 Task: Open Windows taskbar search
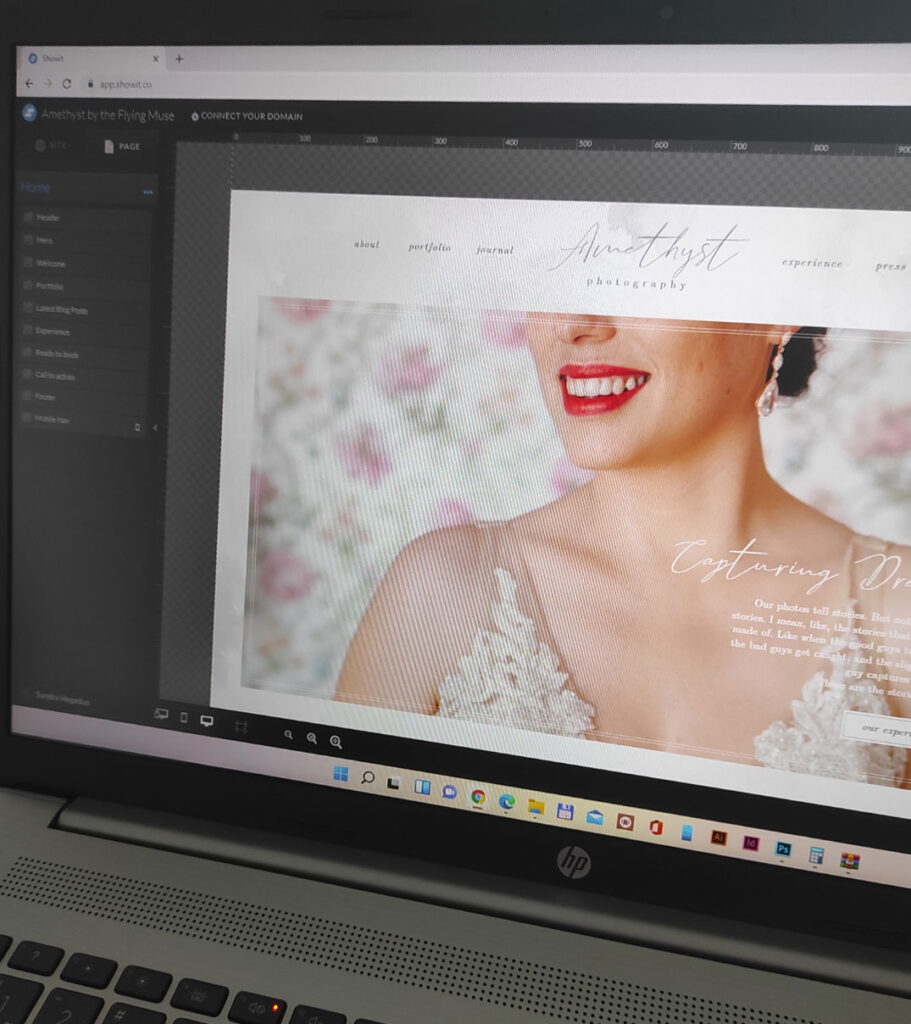(368, 777)
